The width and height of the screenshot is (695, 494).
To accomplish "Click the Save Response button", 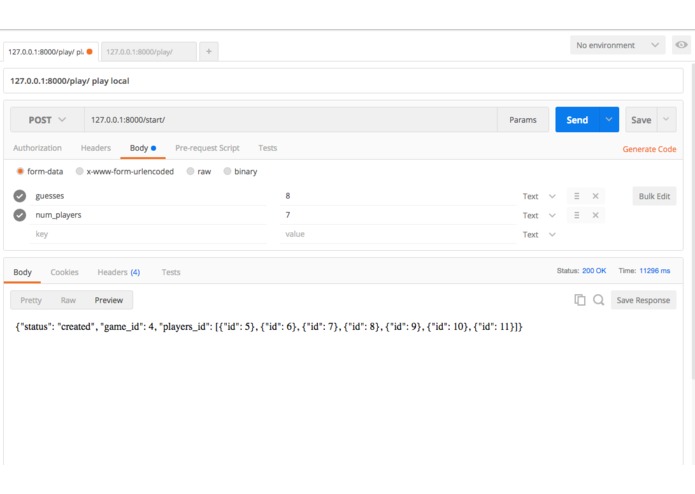I will [x=643, y=300].
